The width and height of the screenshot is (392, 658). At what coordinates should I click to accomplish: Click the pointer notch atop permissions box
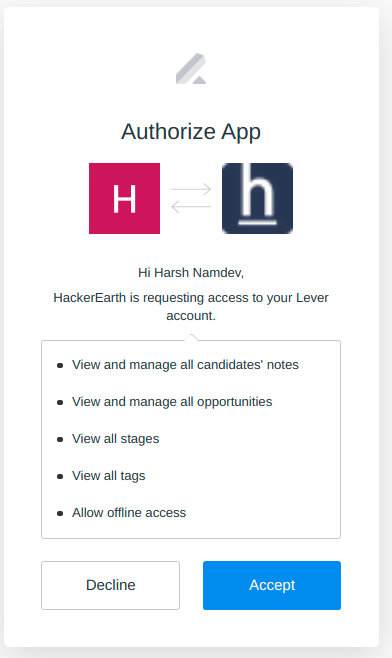pyautogui.click(x=191, y=337)
